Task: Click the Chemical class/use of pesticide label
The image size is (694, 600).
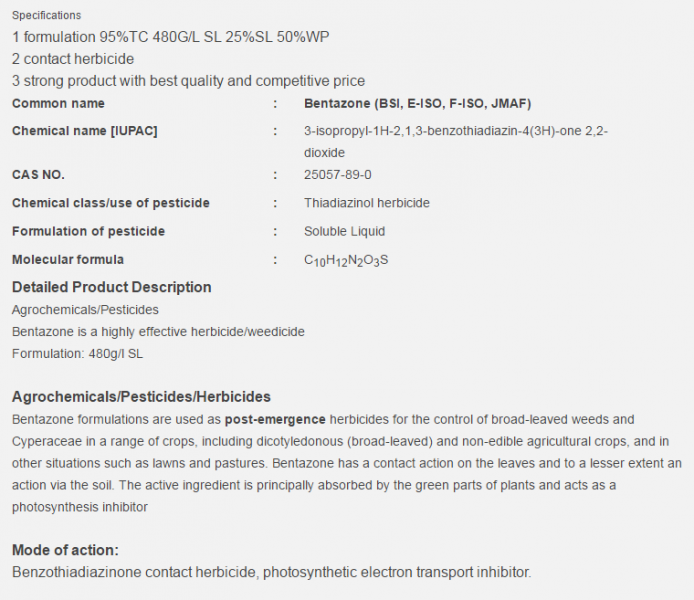Action: [x=111, y=203]
